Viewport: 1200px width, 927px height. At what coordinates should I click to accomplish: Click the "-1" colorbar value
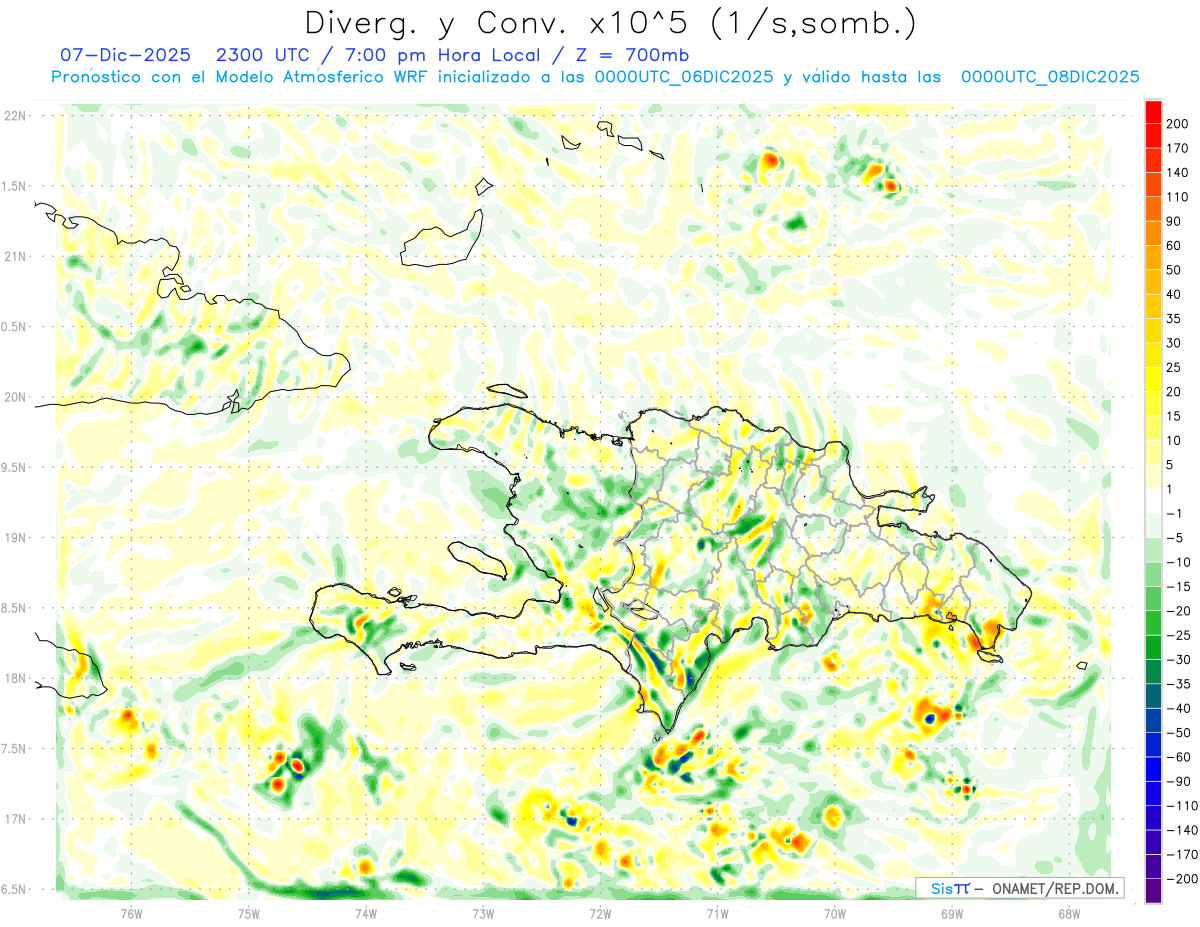pyautogui.click(x=1175, y=514)
